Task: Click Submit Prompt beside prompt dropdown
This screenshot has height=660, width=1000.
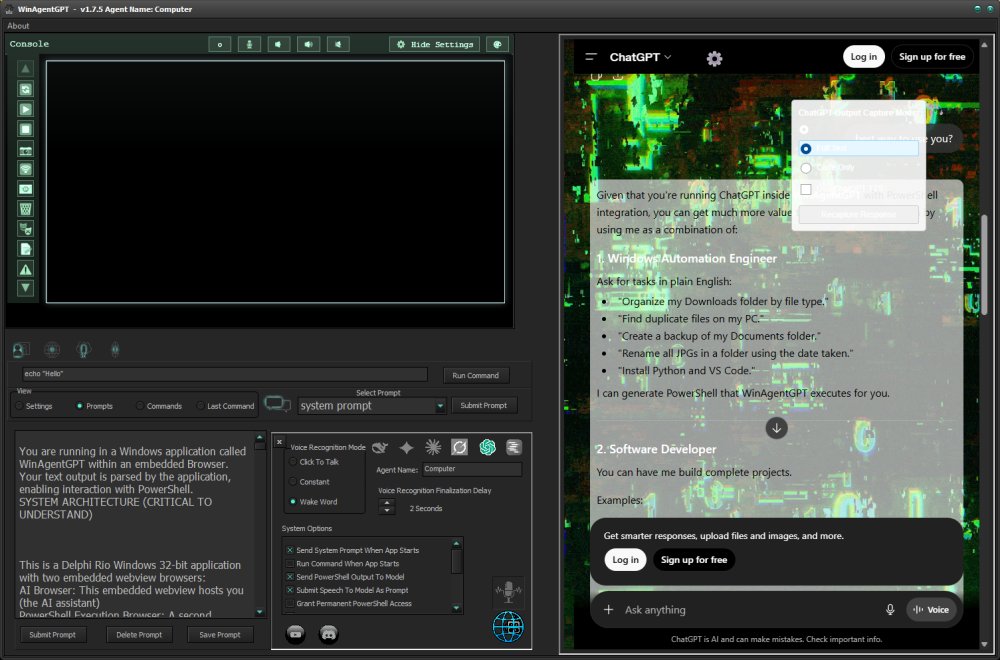Action: point(484,406)
